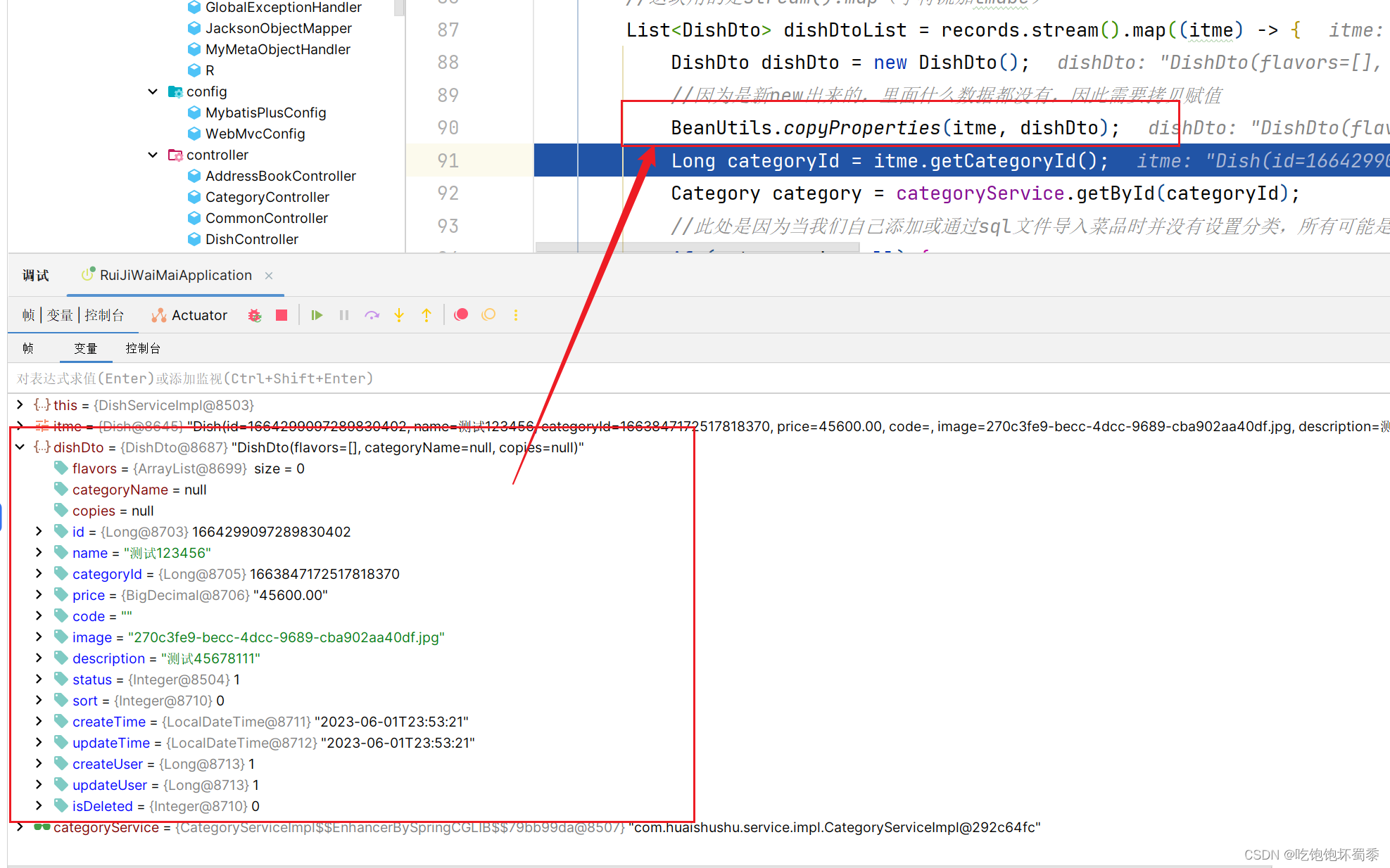Collapse the controller folder in project tree
The image size is (1390, 868).
click(153, 155)
